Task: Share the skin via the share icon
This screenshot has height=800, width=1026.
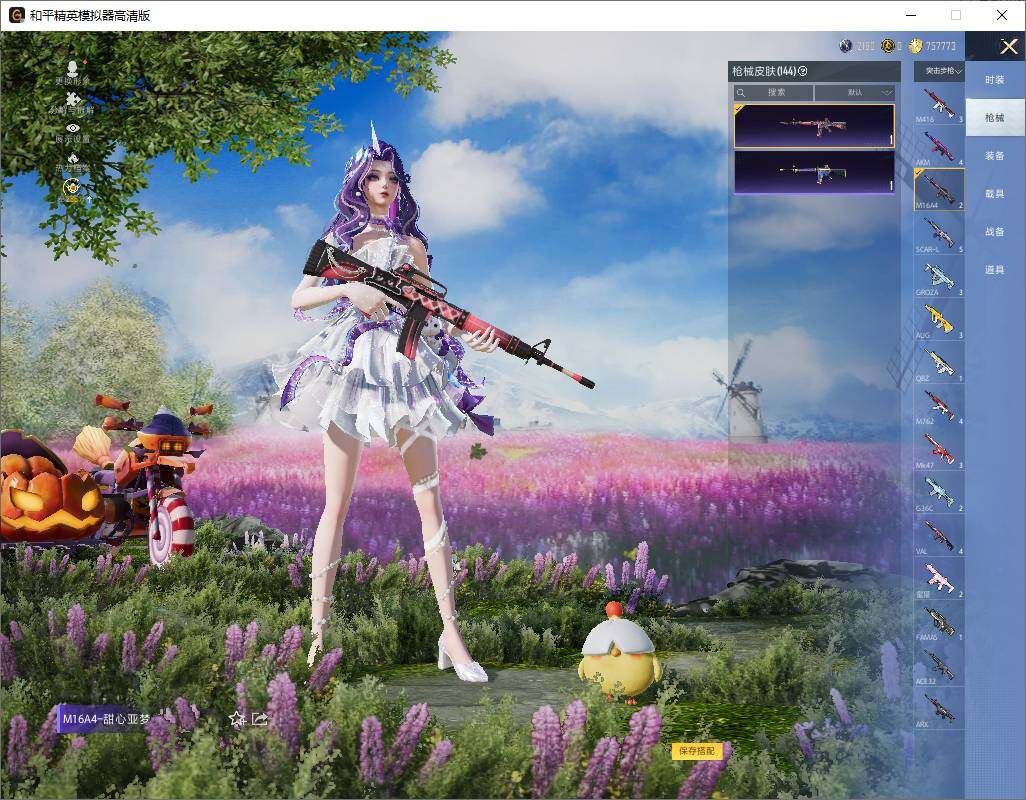Action: 260,719
